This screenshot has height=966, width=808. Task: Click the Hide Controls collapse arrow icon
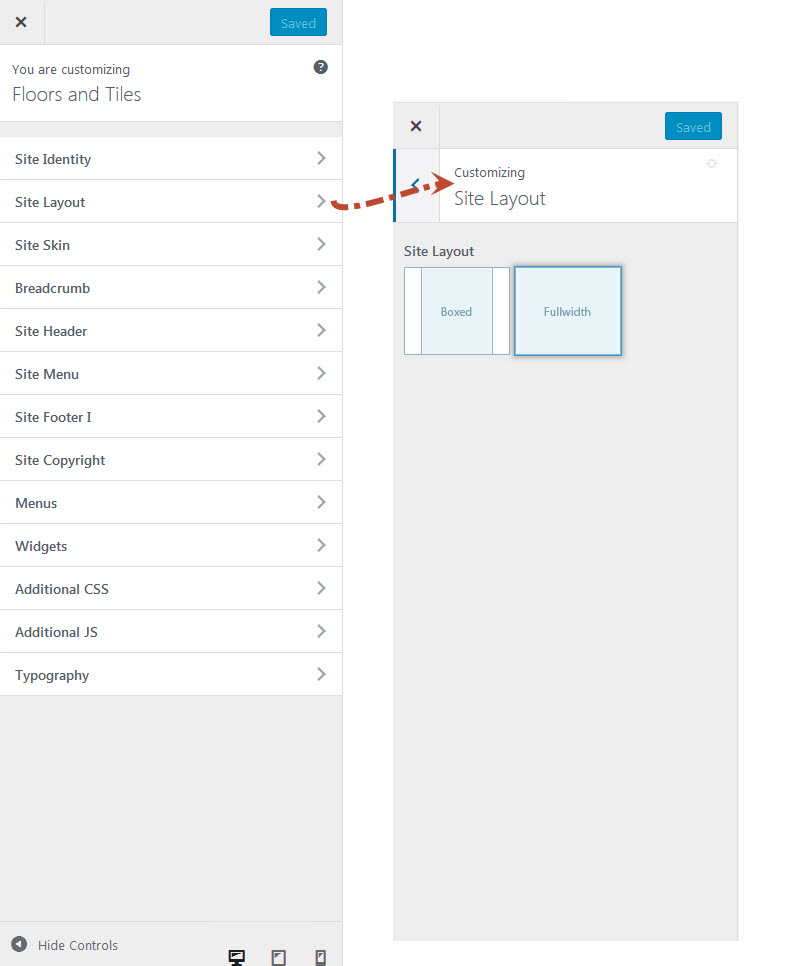coord(19,944)
